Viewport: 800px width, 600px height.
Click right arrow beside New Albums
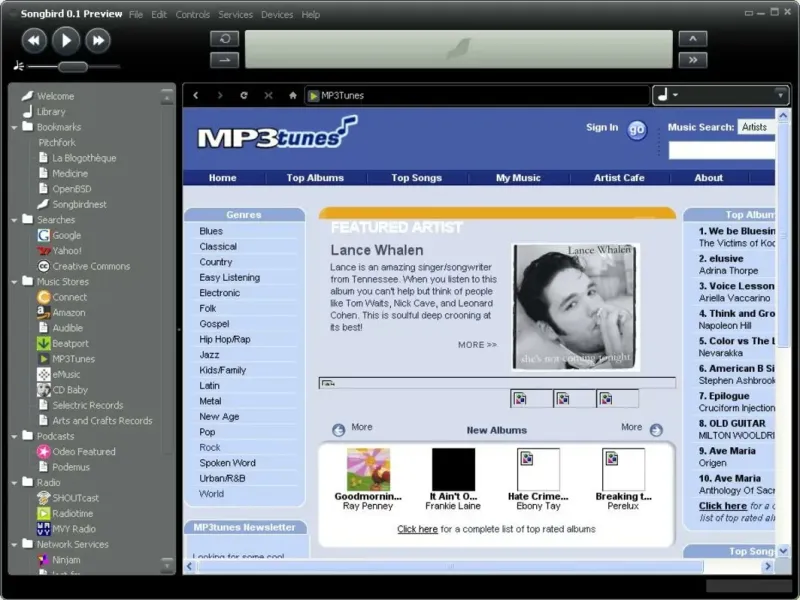pos(656,430)
